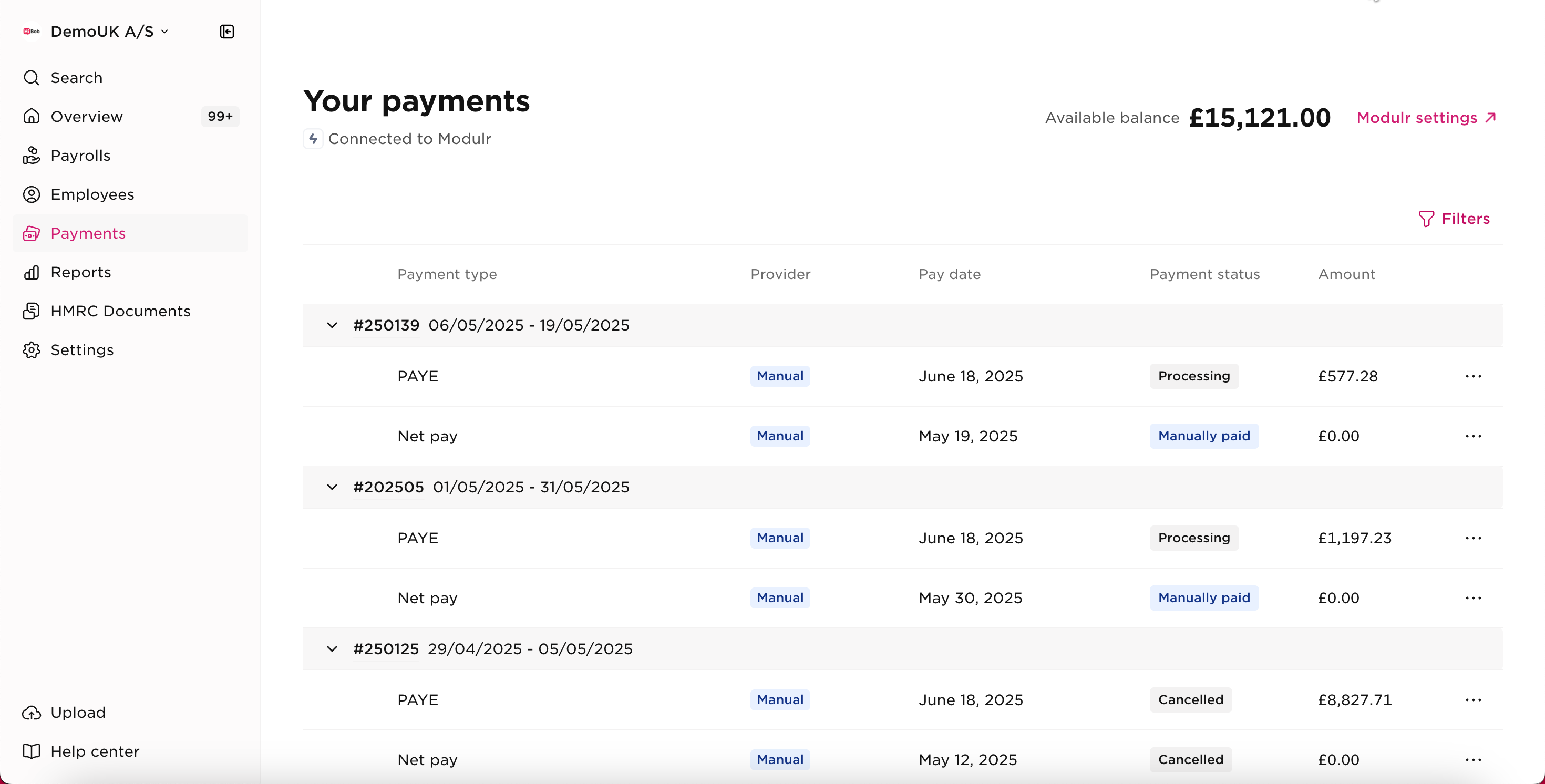1545x784 pixels.
Task: Open the Employees sidebar icon
Action: 31,194
